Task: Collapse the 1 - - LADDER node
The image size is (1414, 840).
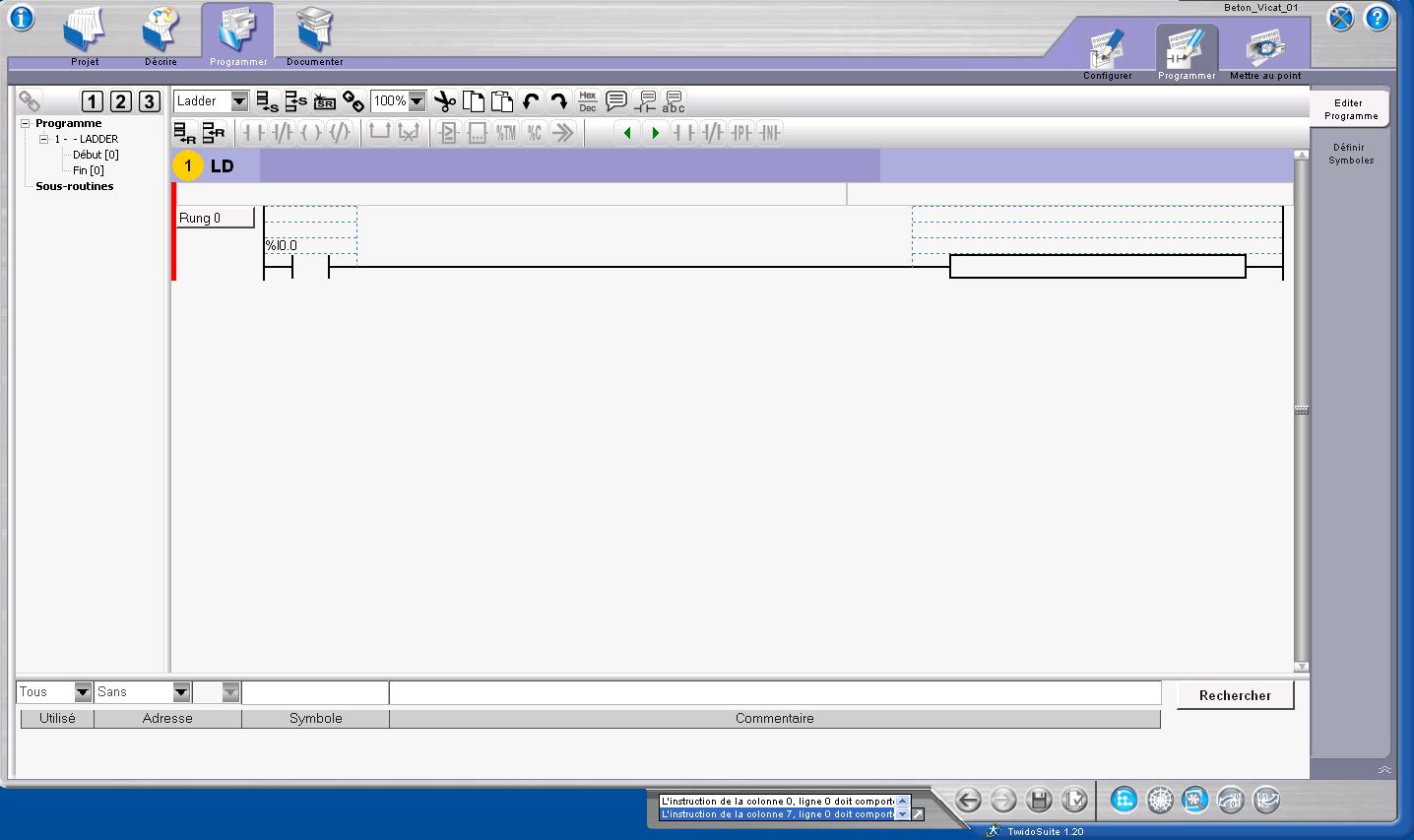Action: tap(43, 139)
